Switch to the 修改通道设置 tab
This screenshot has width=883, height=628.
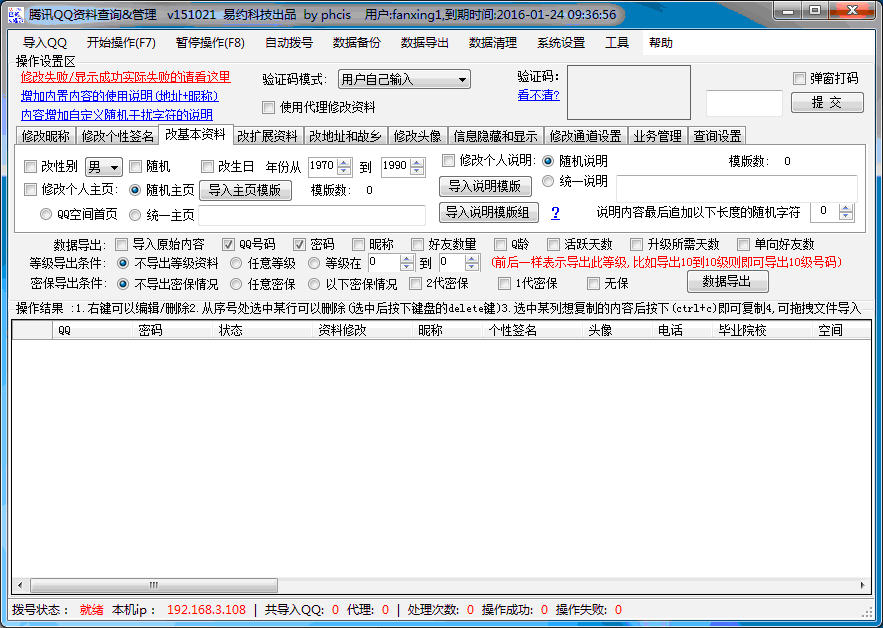[x=586, y=136]
